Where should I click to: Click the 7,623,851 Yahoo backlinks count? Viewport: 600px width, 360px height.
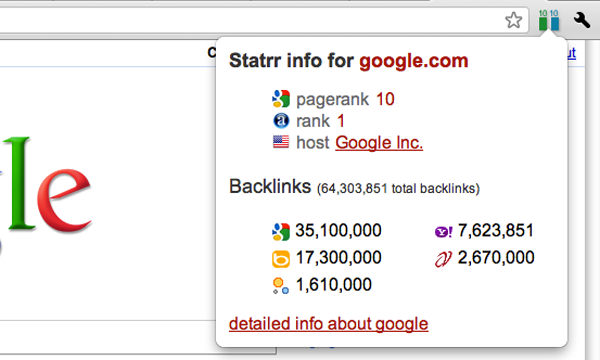(x=496, y=230)
